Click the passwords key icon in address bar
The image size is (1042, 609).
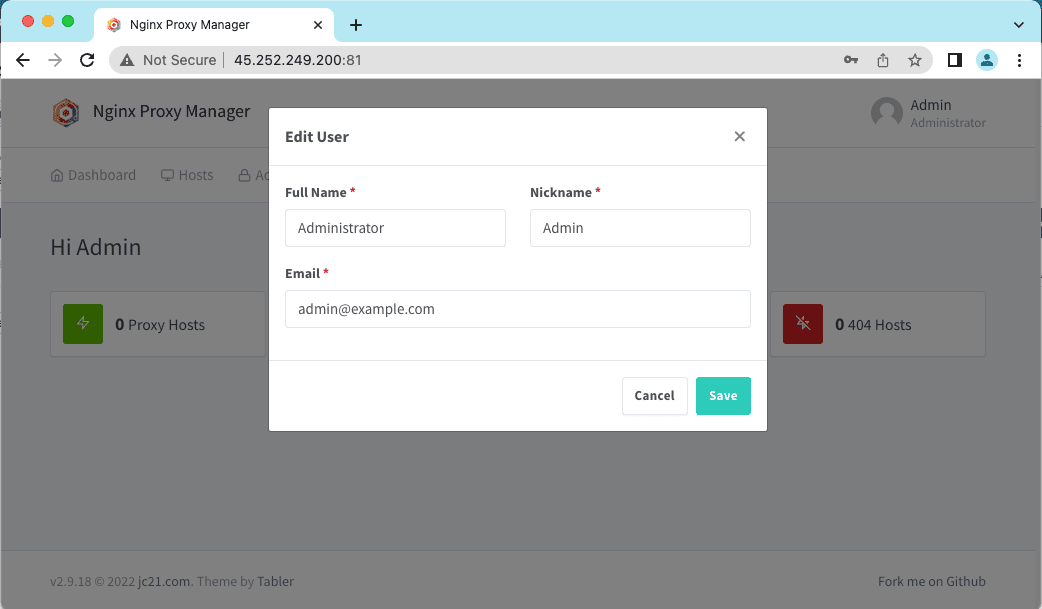(x=850, y=60)
